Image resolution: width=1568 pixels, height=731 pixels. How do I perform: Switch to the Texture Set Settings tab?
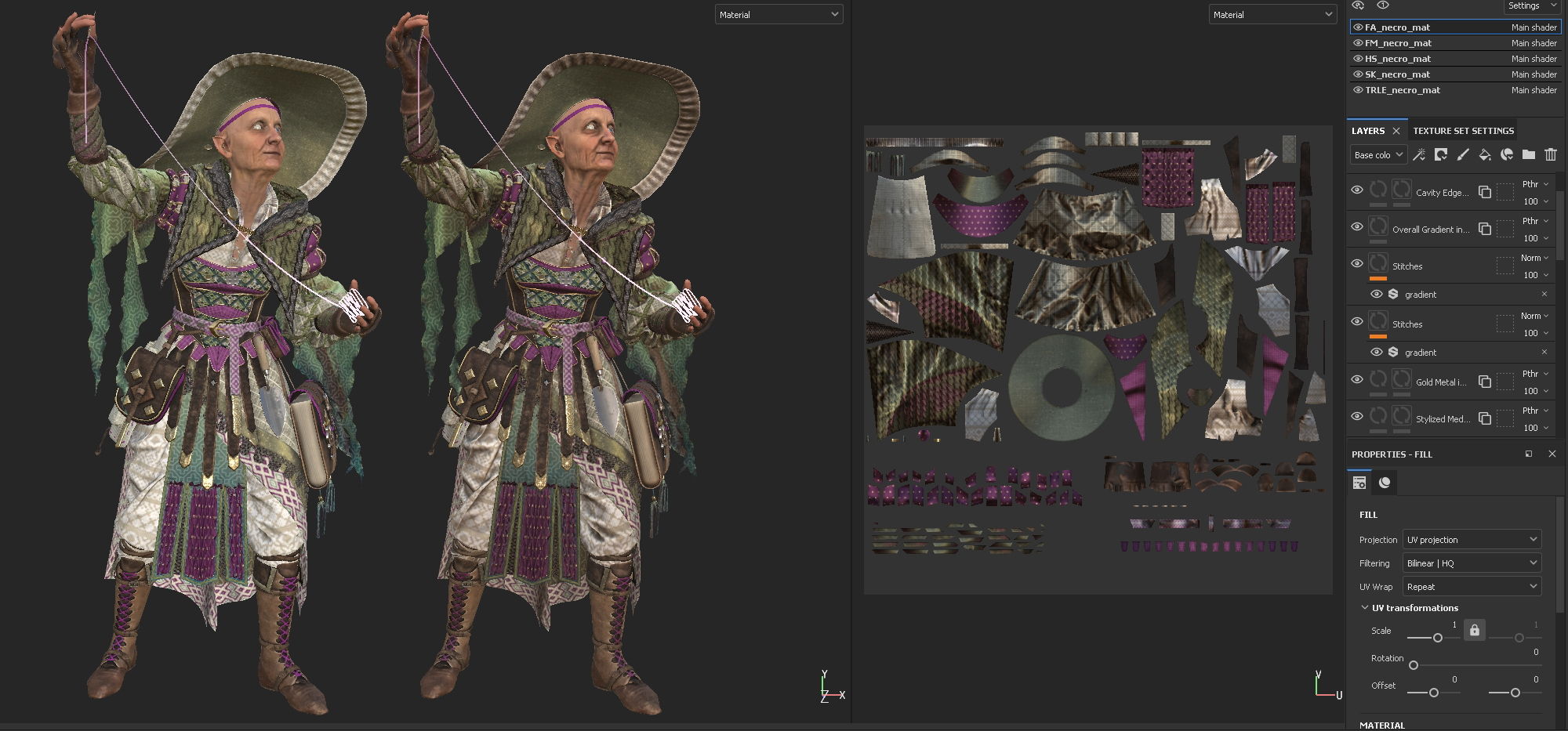(1463, 130)
